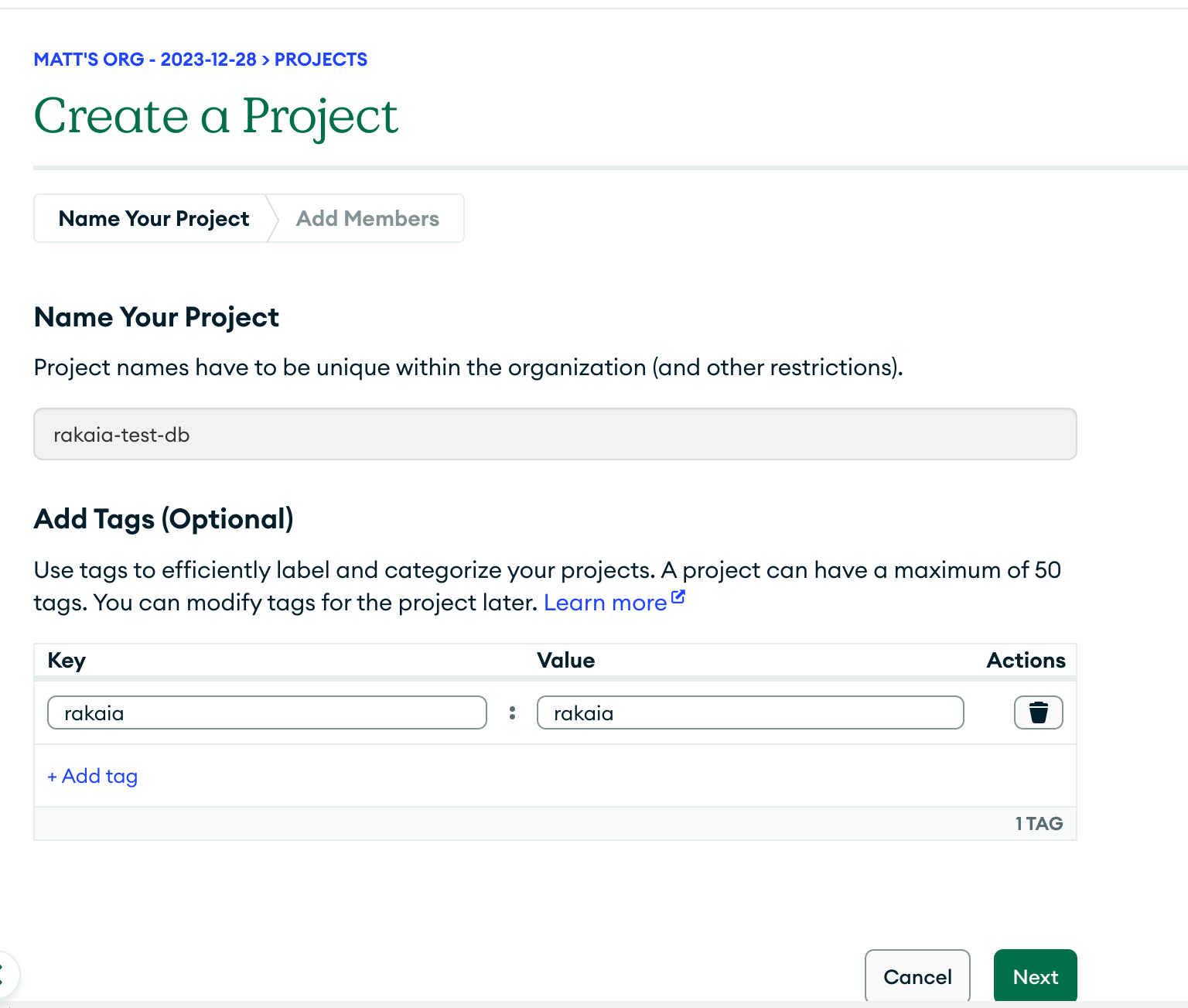This screenshot has height=1008, width=1188.
Task: Click + Add tag
Action: pyautogui.click(x=93, y=776)
